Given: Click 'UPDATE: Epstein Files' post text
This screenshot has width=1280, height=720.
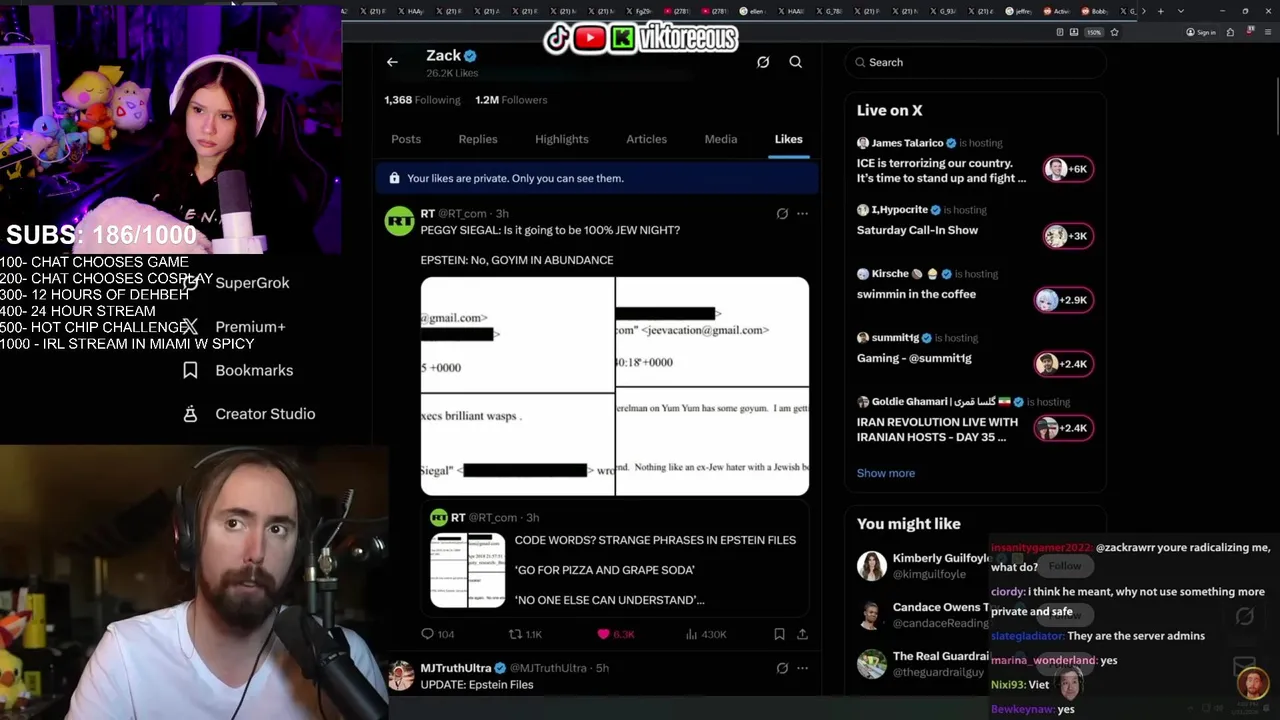Looking at the screenshot, I should [x=477, y=685].
